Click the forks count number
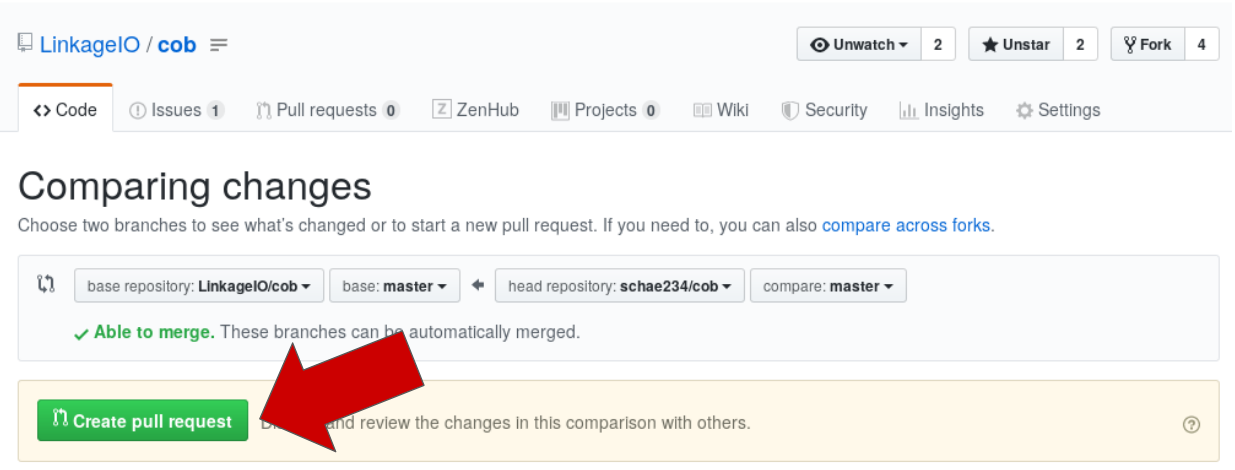The width and height of the screenshot is (1235, 470). (1201, 45)
